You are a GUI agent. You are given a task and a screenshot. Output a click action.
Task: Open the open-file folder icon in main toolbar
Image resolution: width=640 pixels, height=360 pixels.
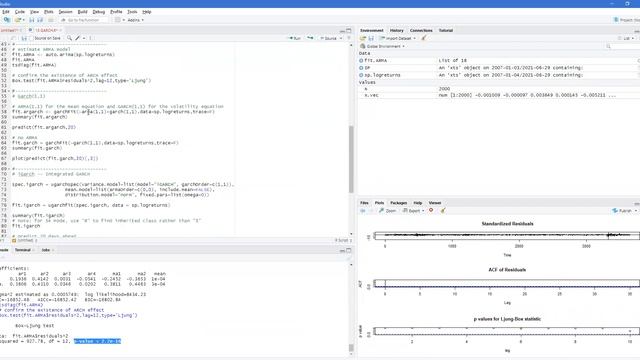[x=18, y=20]
